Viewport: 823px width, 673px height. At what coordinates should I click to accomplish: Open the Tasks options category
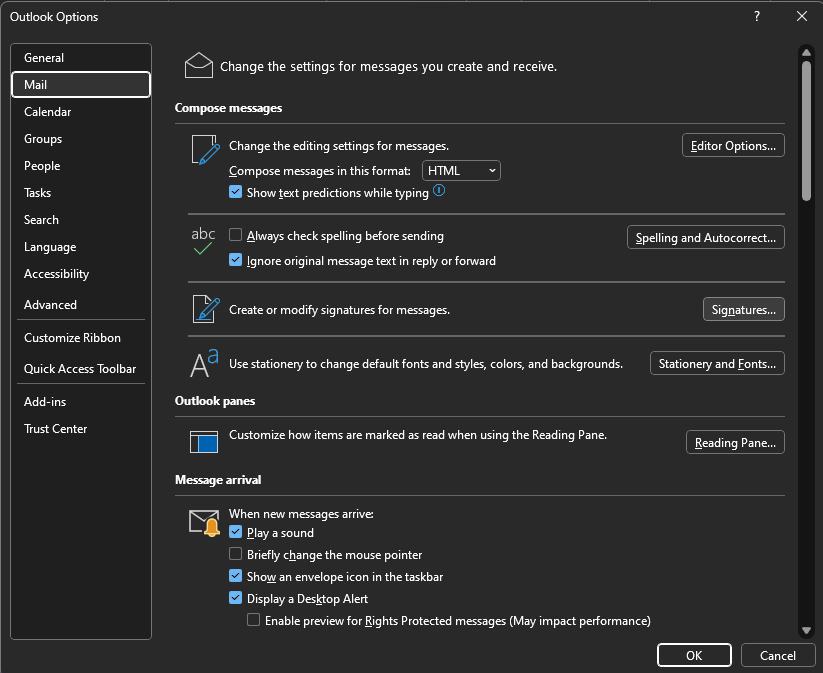pyautogui.click(x=81, y=193)
